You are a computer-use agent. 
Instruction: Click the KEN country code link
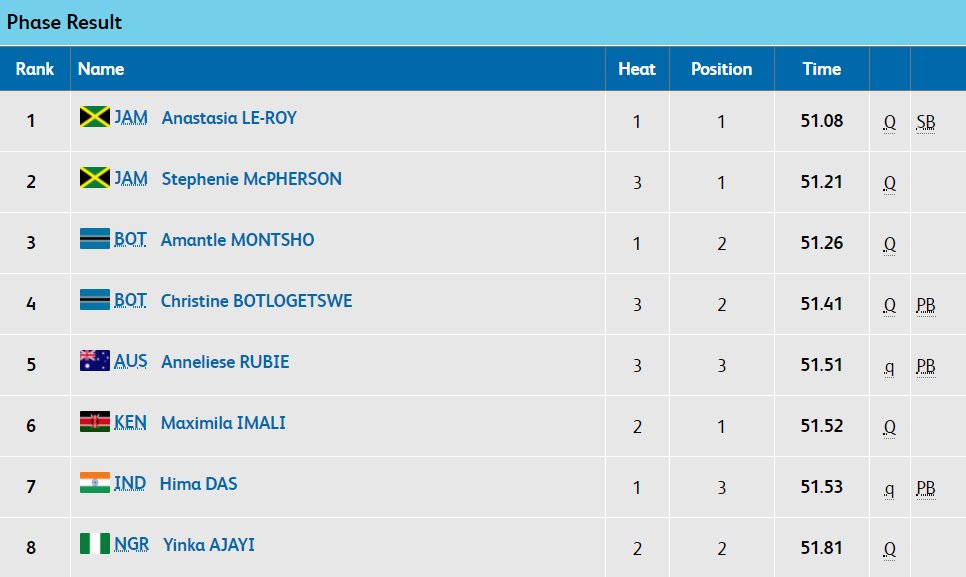tap(130, 423)
